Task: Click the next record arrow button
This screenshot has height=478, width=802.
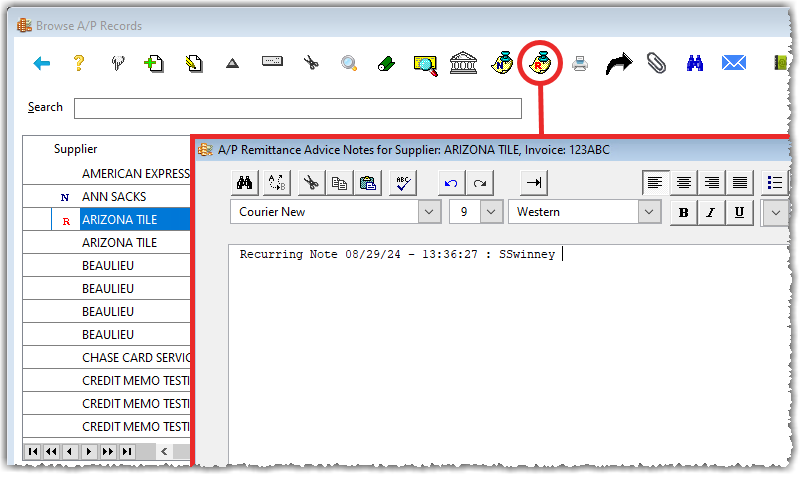Action: 89,452
